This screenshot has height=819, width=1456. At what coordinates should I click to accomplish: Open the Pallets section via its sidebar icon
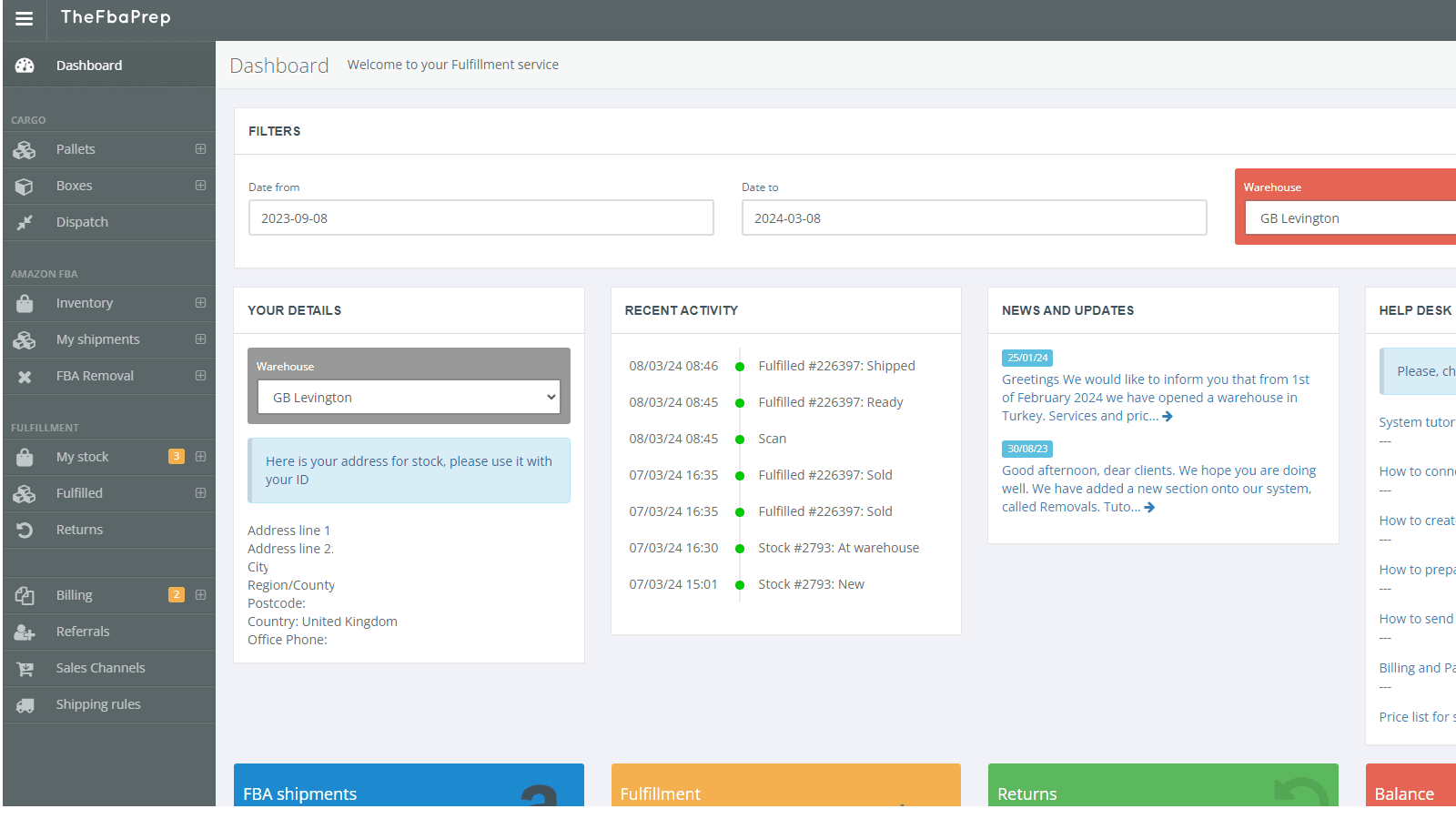point(25,149)
